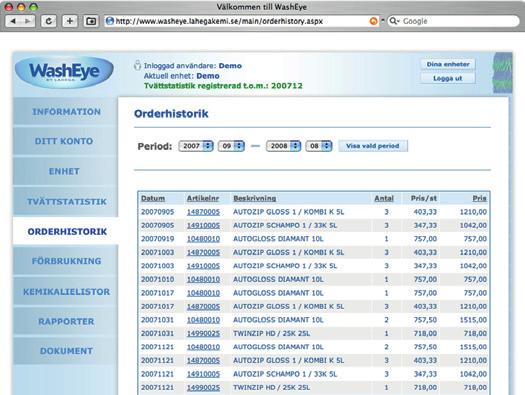Open article 14910005 in the 20070905 row
This screenshot has height=395, width=525.
(x=203, y=225)
